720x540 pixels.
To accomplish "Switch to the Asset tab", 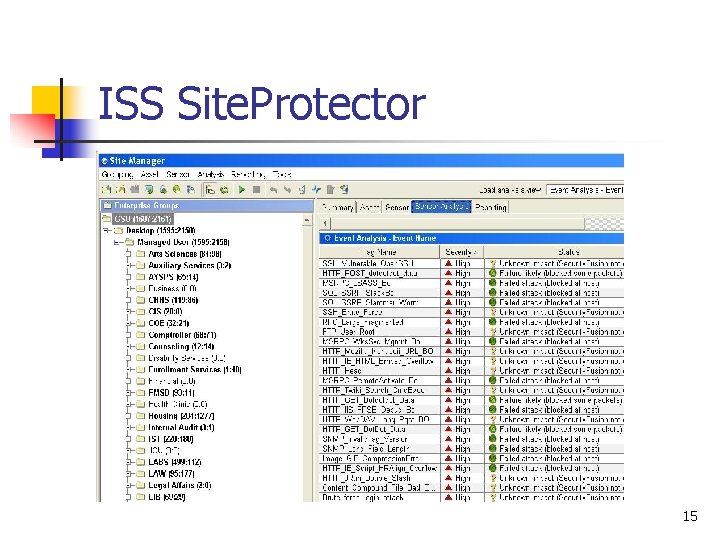I will pyautogui.click(x=369, y=208).
